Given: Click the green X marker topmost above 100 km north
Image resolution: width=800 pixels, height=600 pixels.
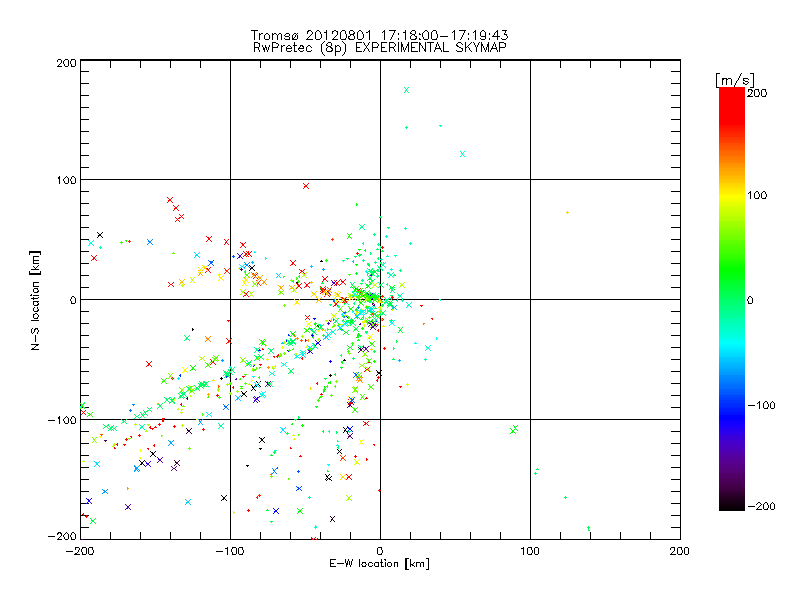Looking at the screenshot, I should (x=407, y=90).
